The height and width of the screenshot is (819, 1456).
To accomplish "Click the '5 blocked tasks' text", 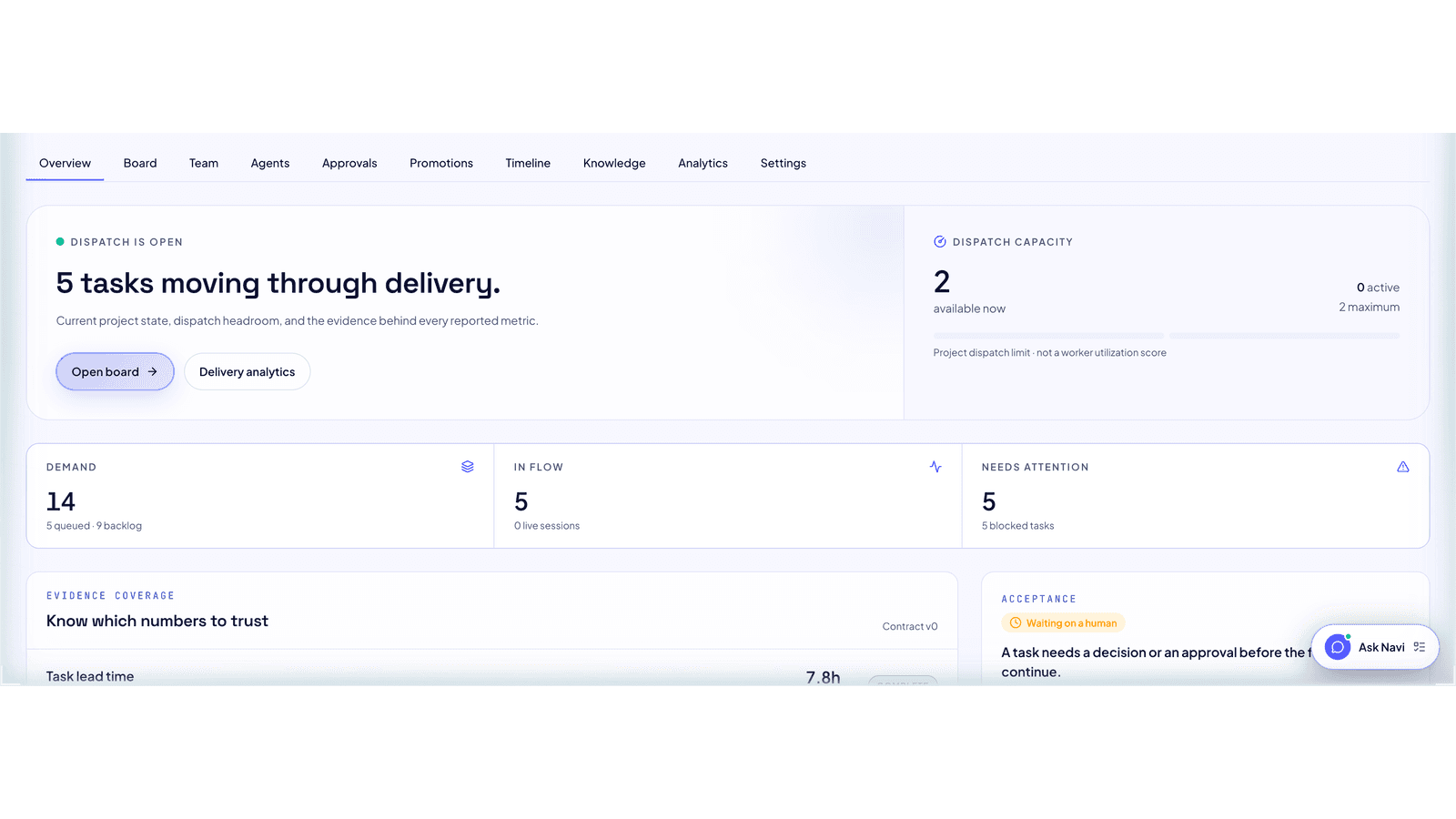I will pos(1017,526).
